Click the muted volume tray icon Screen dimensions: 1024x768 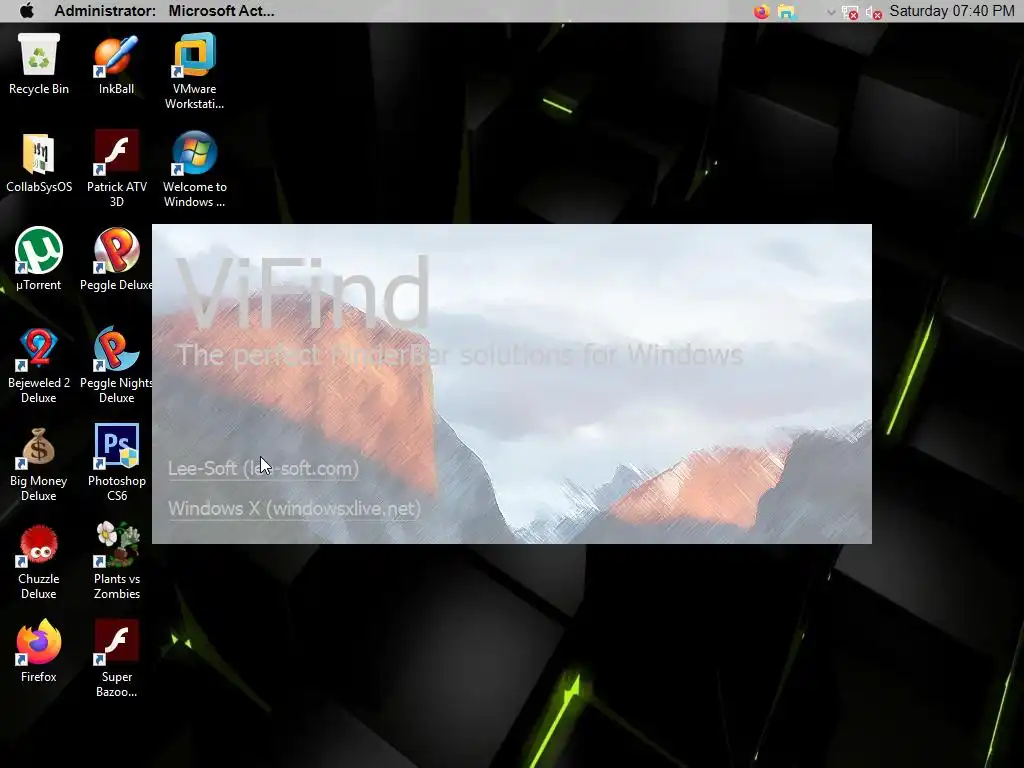(874, 12)
